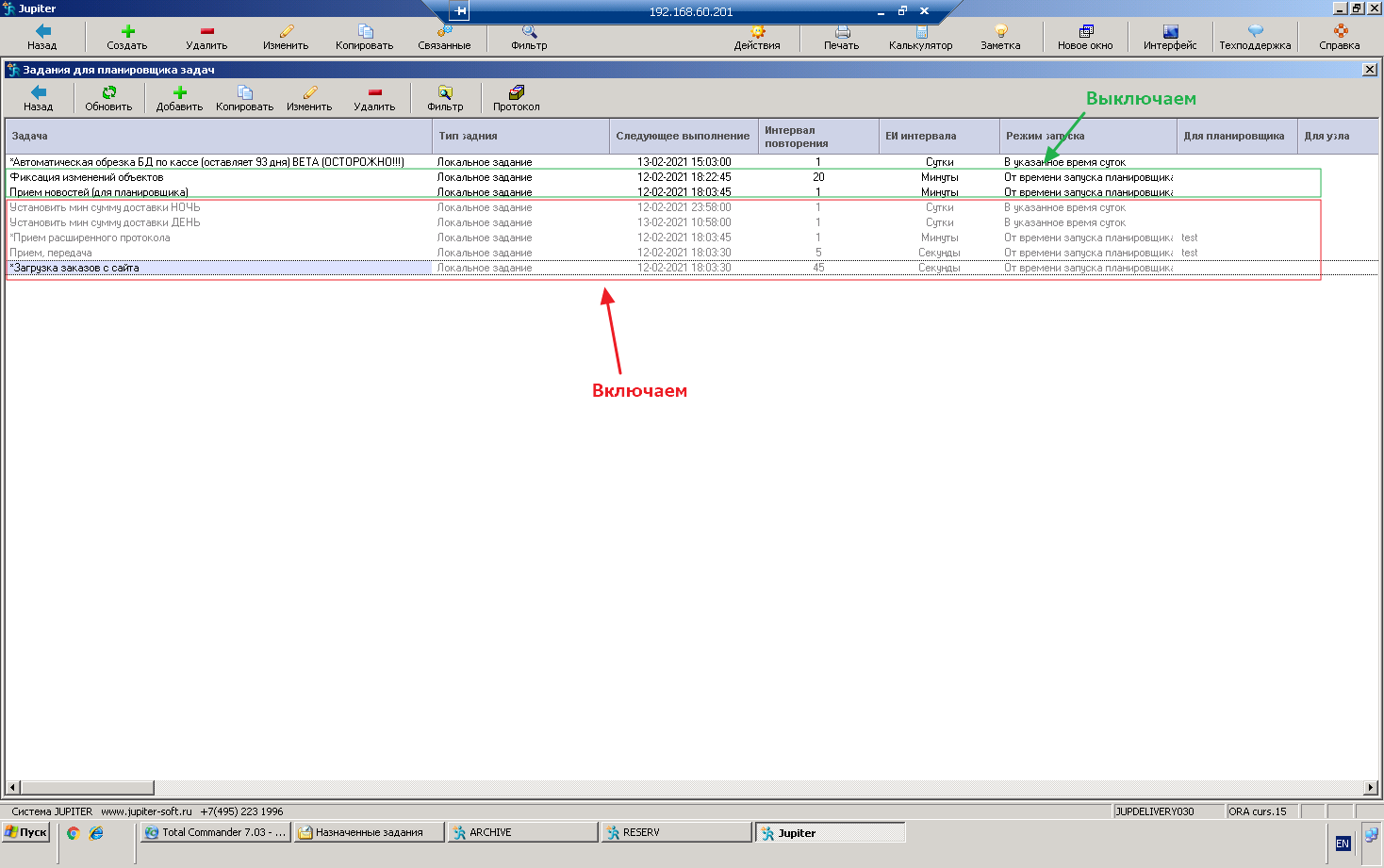Open scheduler Фильтр icon
Screen dimensions: 1384x868
pyautogui.click(x=445, y=92)
